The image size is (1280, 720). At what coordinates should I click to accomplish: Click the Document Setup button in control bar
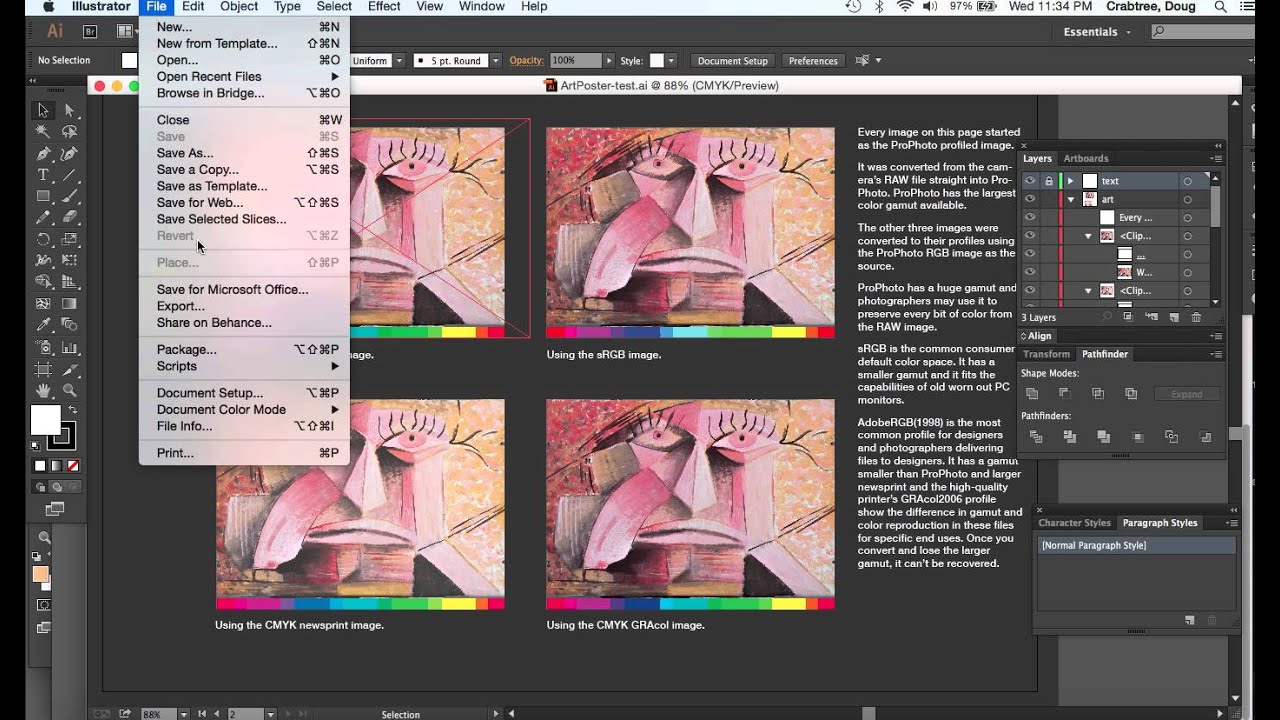pyautogui.click(x=733, y=61)
